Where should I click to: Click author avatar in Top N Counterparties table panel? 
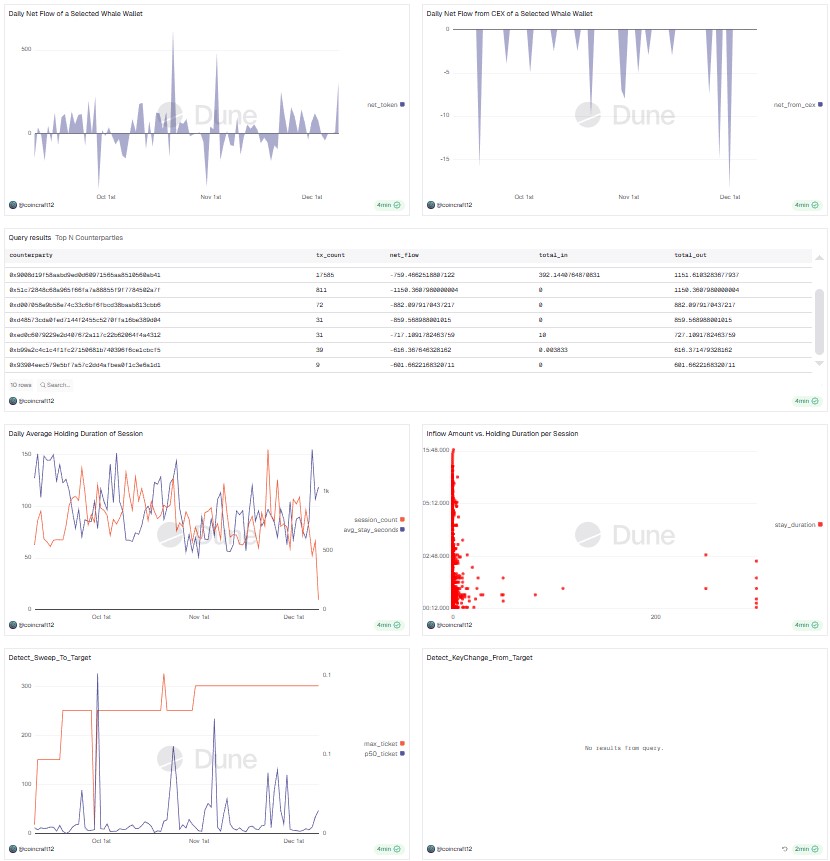[x=13, y=401]
